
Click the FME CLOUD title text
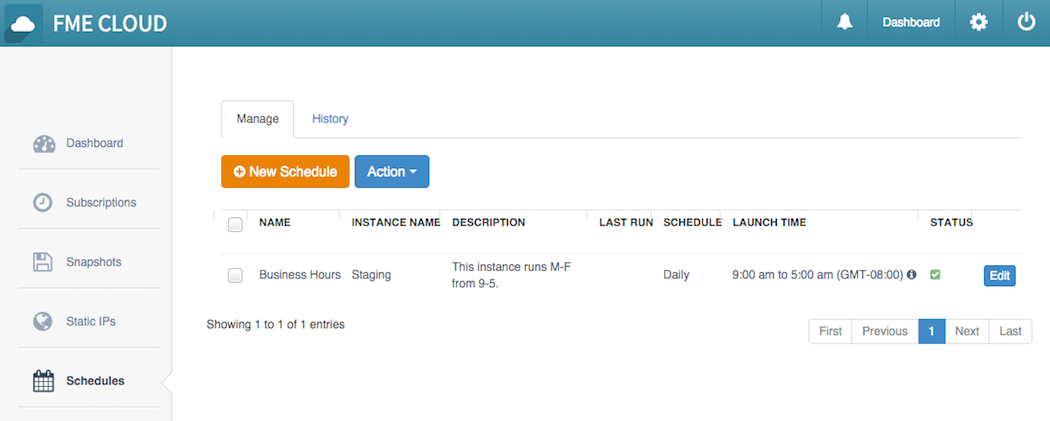(x=110, y=23)
